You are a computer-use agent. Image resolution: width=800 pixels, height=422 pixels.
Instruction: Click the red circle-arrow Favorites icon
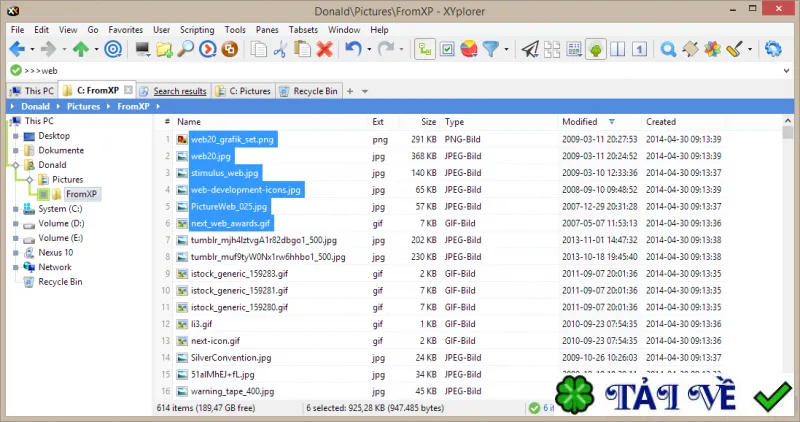click(x=207, y=49)
